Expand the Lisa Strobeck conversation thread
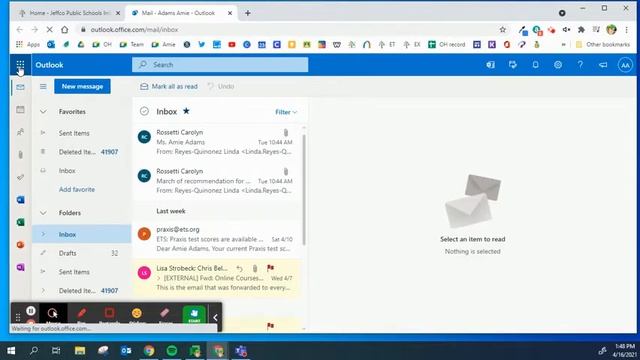Image resolution: width=640 pixels, height=360 pixels. point(158,278)
